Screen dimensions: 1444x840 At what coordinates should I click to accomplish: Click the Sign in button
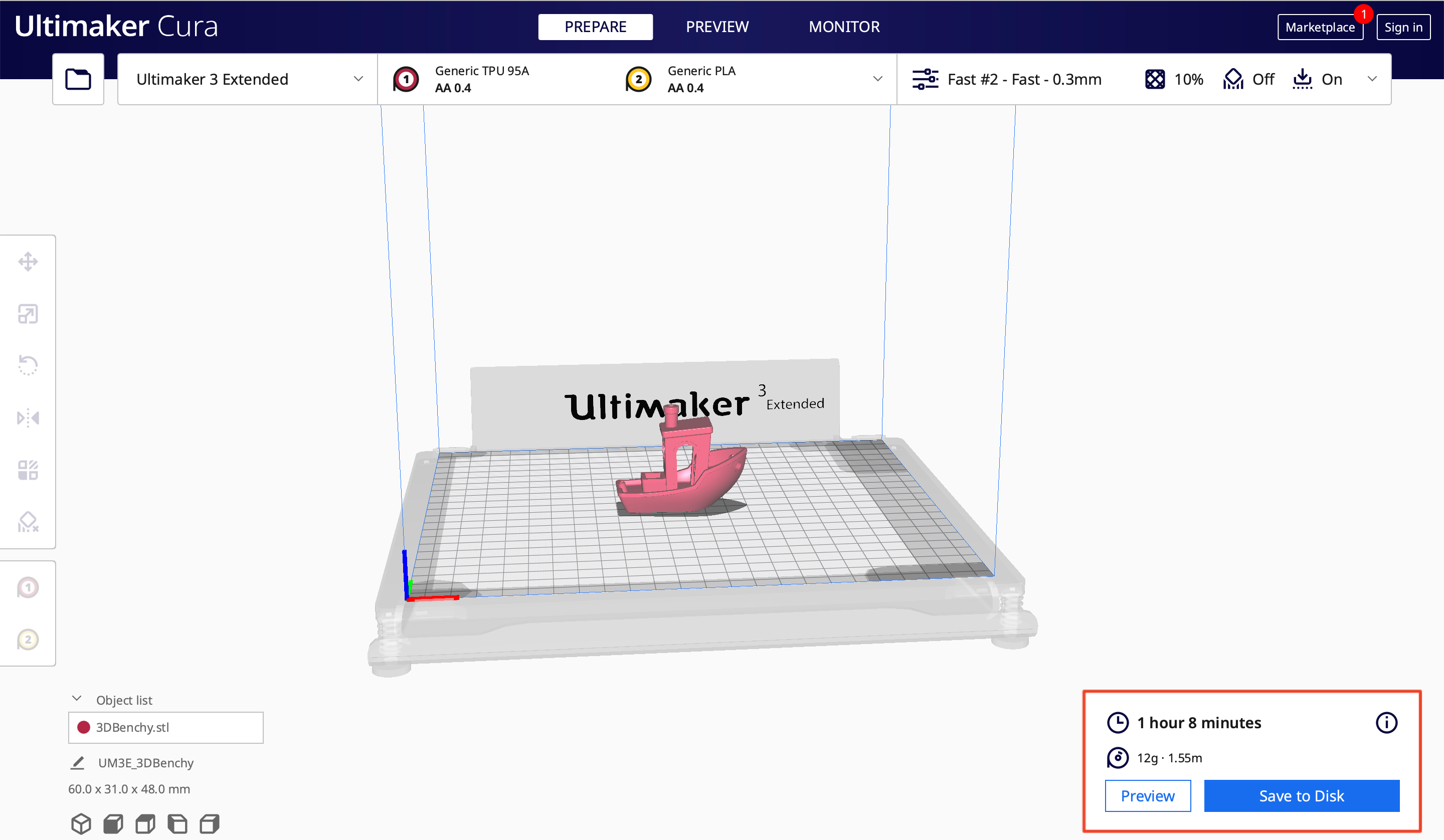click(1403, 27)
